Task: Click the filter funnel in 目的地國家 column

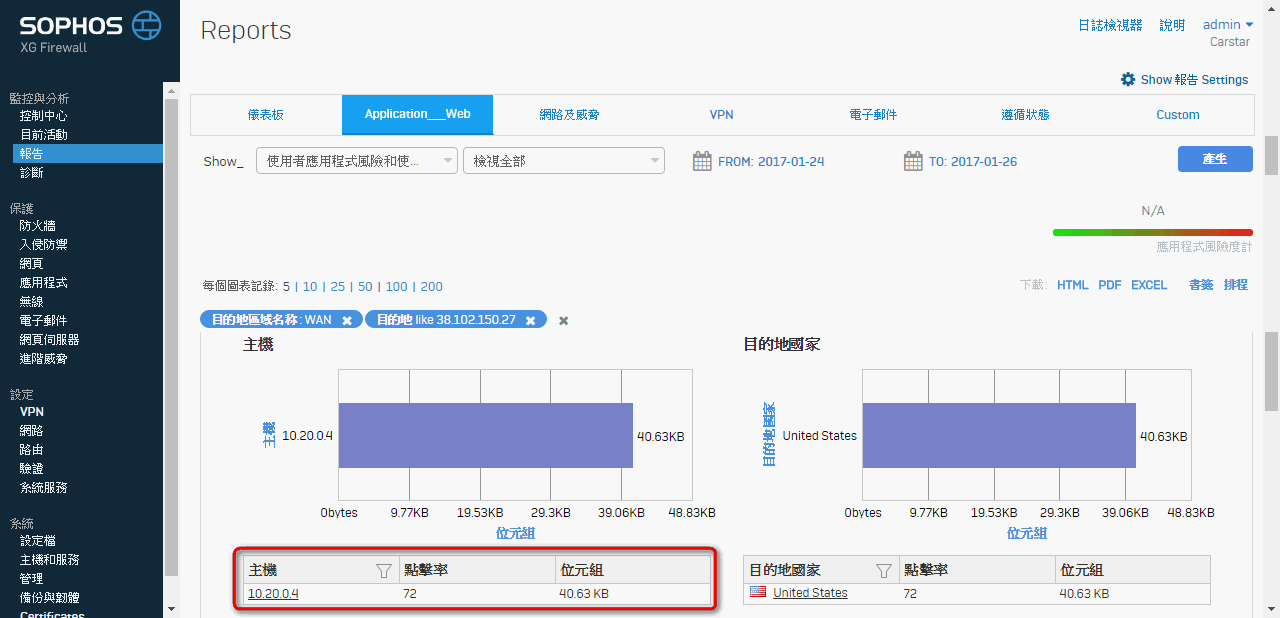Action: pyautogui.click(x=883, y=570)
